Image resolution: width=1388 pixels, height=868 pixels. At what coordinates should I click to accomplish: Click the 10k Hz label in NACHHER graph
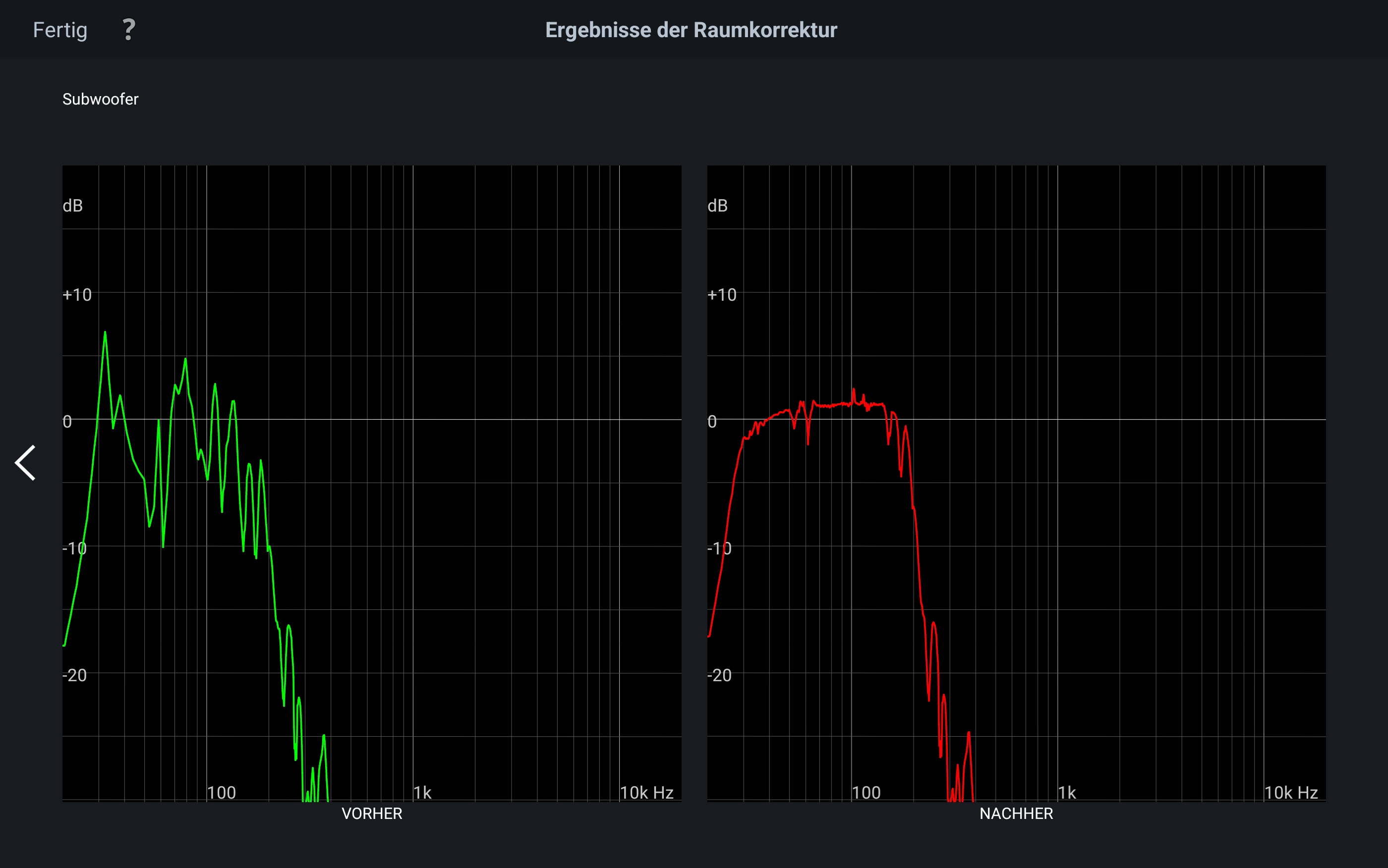pos(1291,793)
